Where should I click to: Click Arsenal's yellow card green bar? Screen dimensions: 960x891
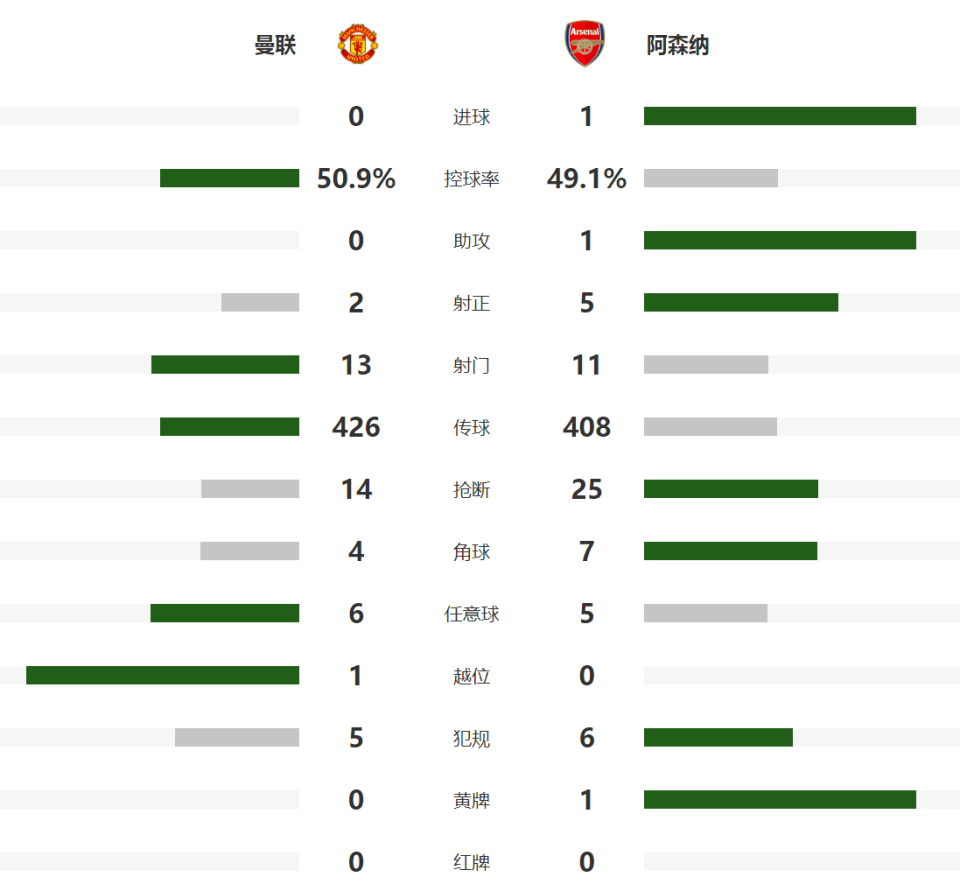[x=779, y=799]
